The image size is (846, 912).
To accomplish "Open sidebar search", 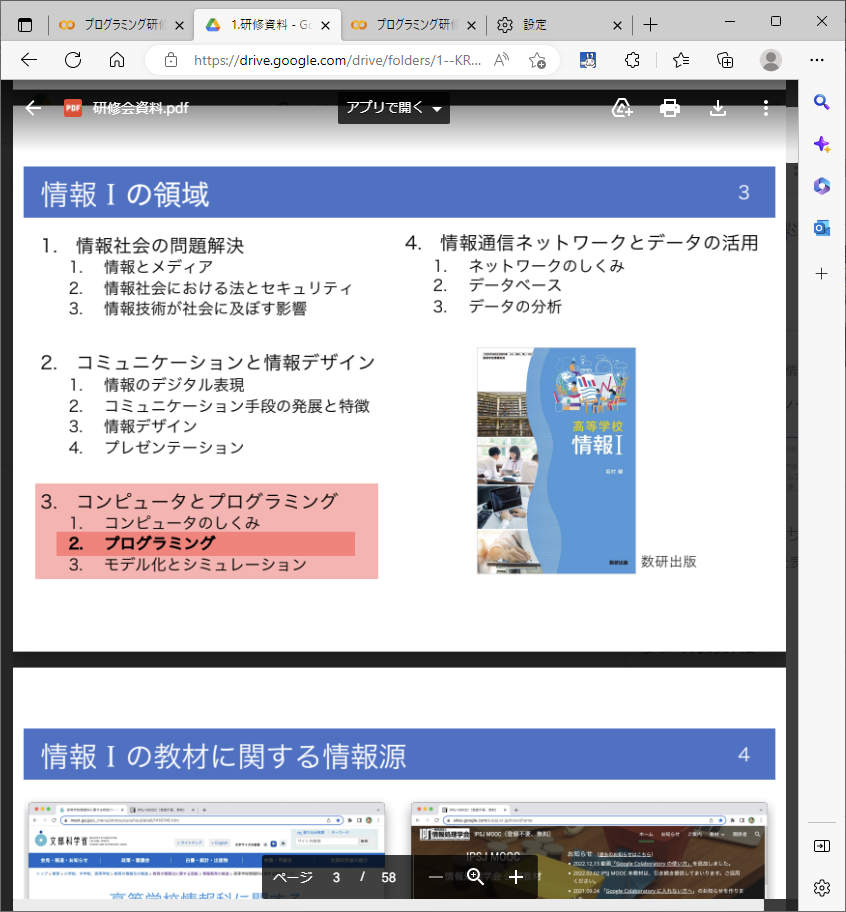I will coord(821,103).
